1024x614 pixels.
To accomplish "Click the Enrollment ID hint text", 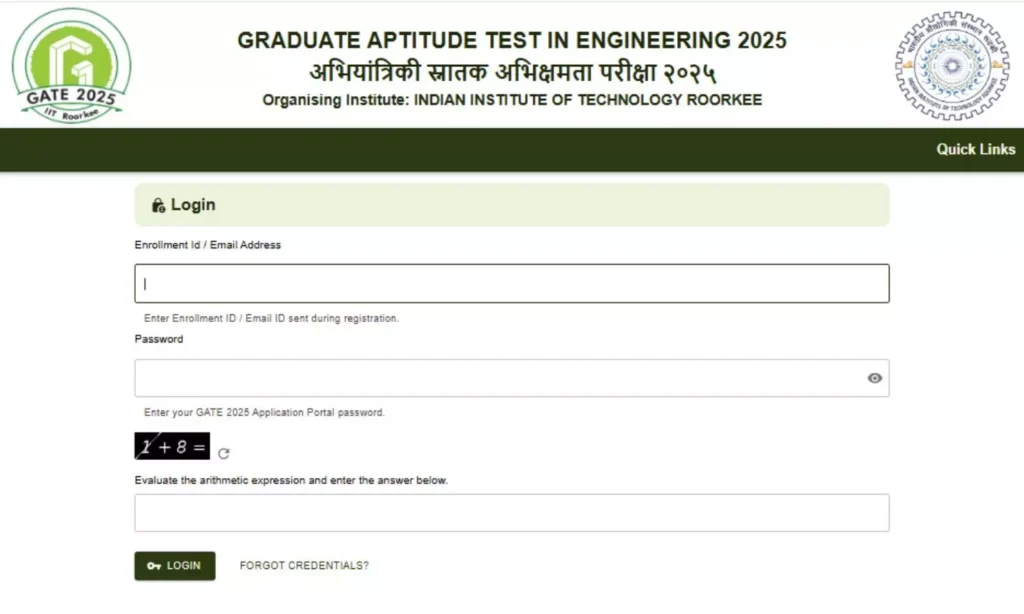I will (271, 319).
